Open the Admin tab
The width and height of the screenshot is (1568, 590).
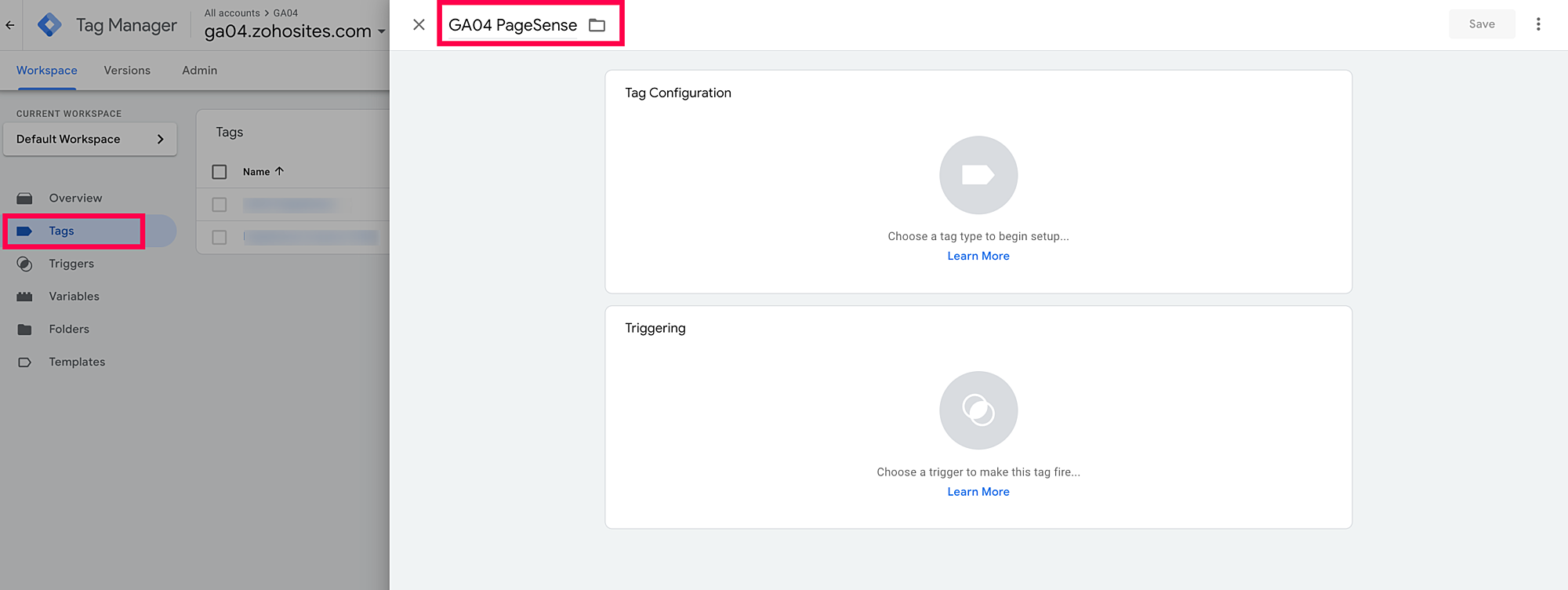200,71
